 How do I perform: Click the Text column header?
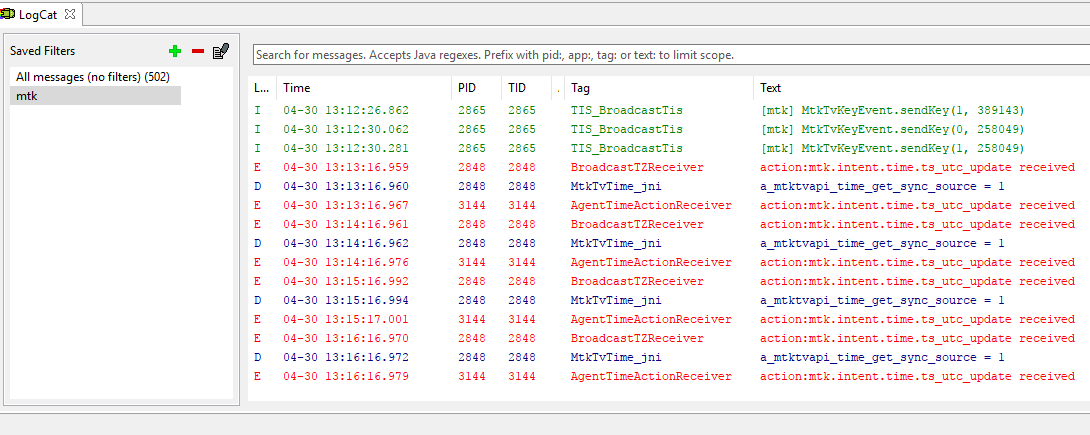(922, 88)
